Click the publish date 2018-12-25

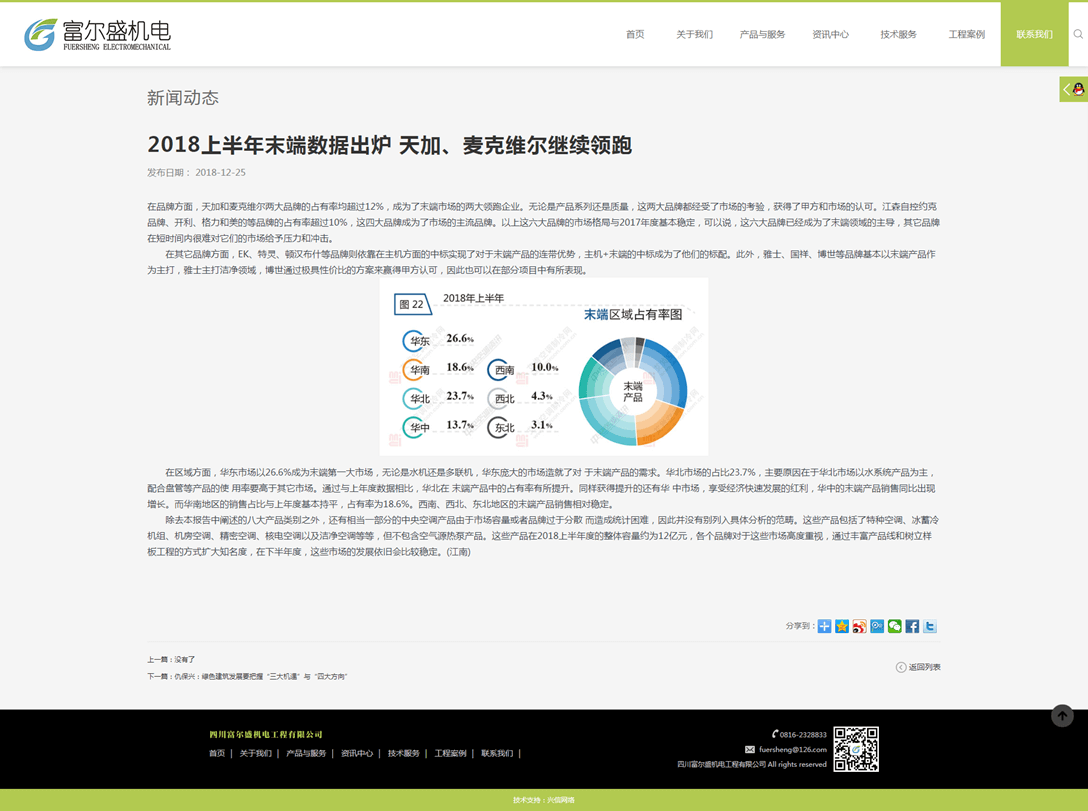tap(221, 172)
